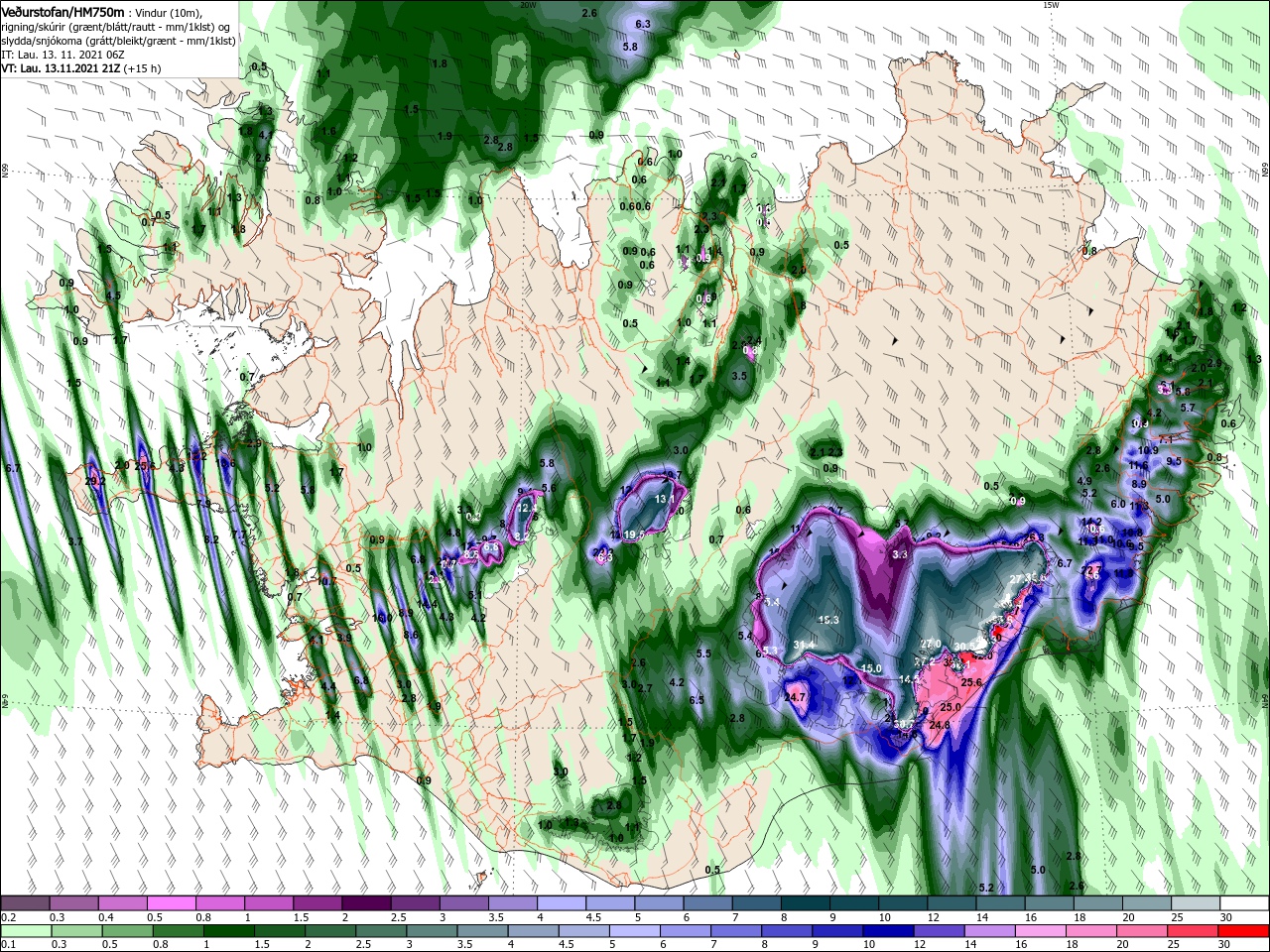Click the 'VT: Lau. 13.11.2021 21Z' line
Screen dimensions: 1270x952
tap(60, 68)
